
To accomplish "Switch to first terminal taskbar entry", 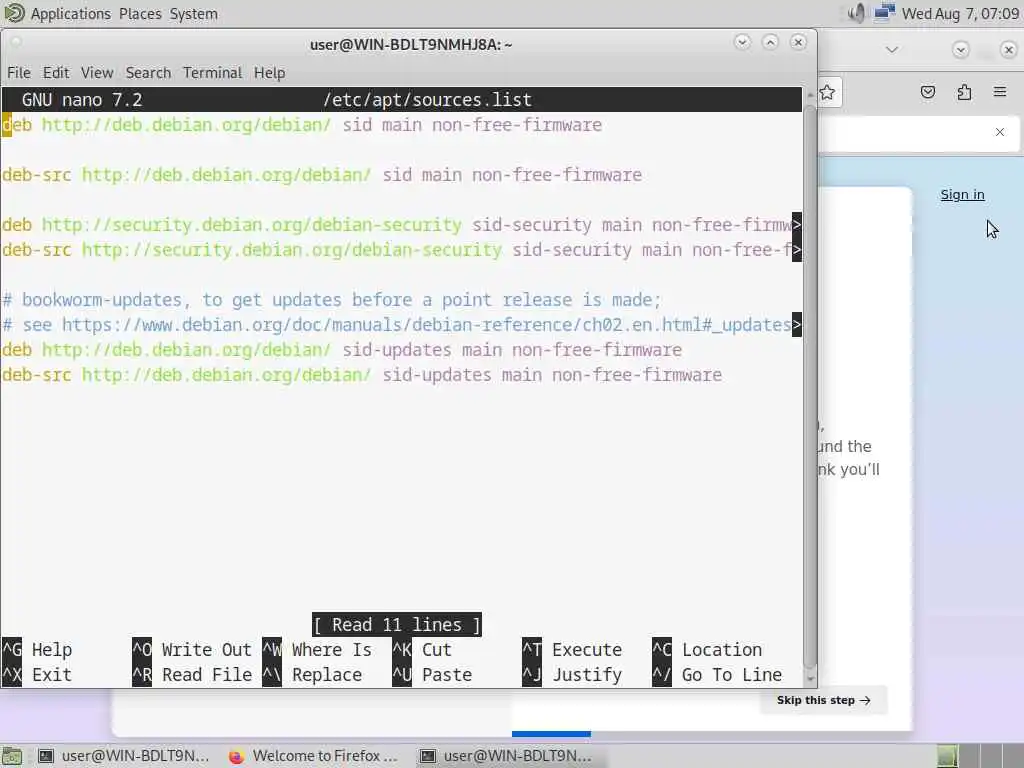I will point(122,756).
